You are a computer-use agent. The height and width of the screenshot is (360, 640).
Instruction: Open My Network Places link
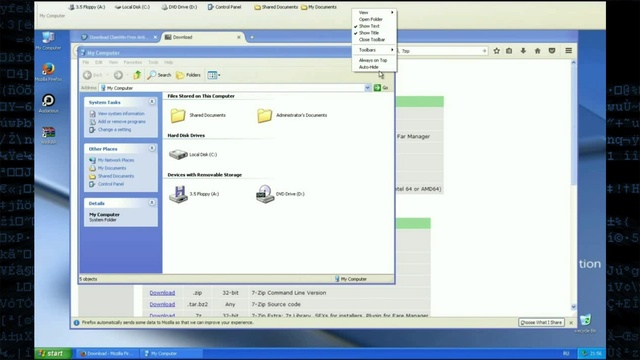click(116, 160)
